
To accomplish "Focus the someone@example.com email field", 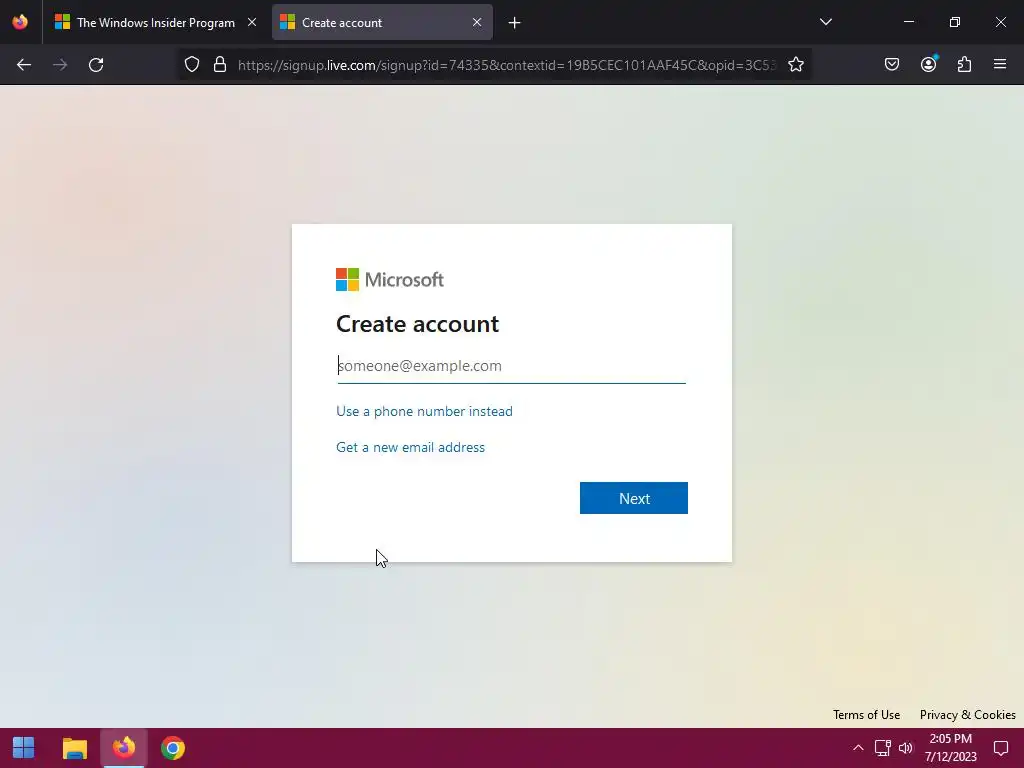I will pos(511,366).
